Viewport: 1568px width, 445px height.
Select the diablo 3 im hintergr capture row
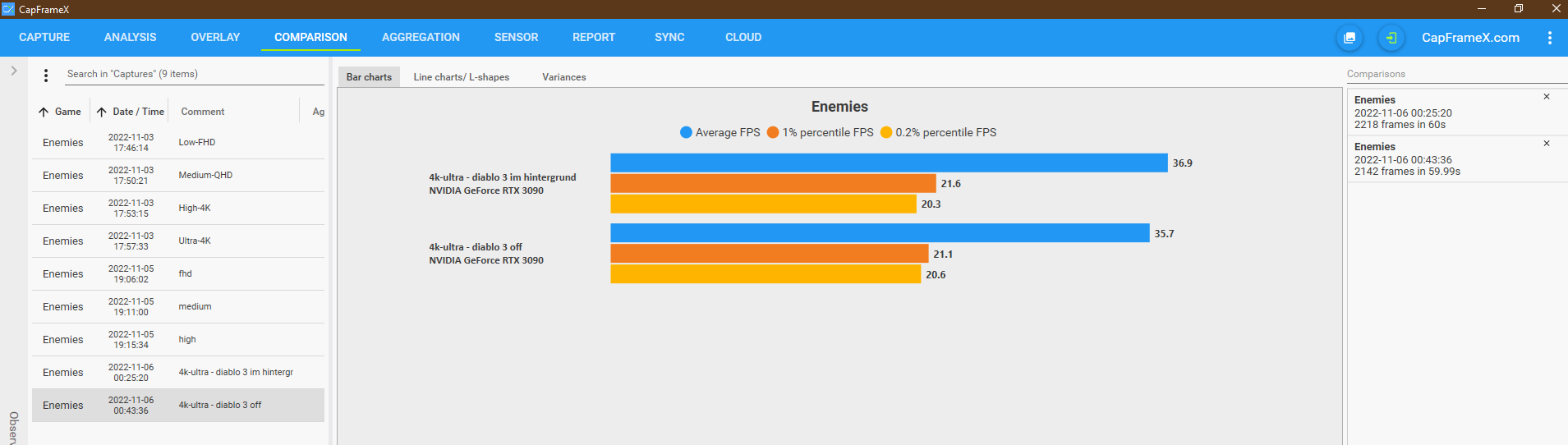pyautogui.click(x=178, y=373)
